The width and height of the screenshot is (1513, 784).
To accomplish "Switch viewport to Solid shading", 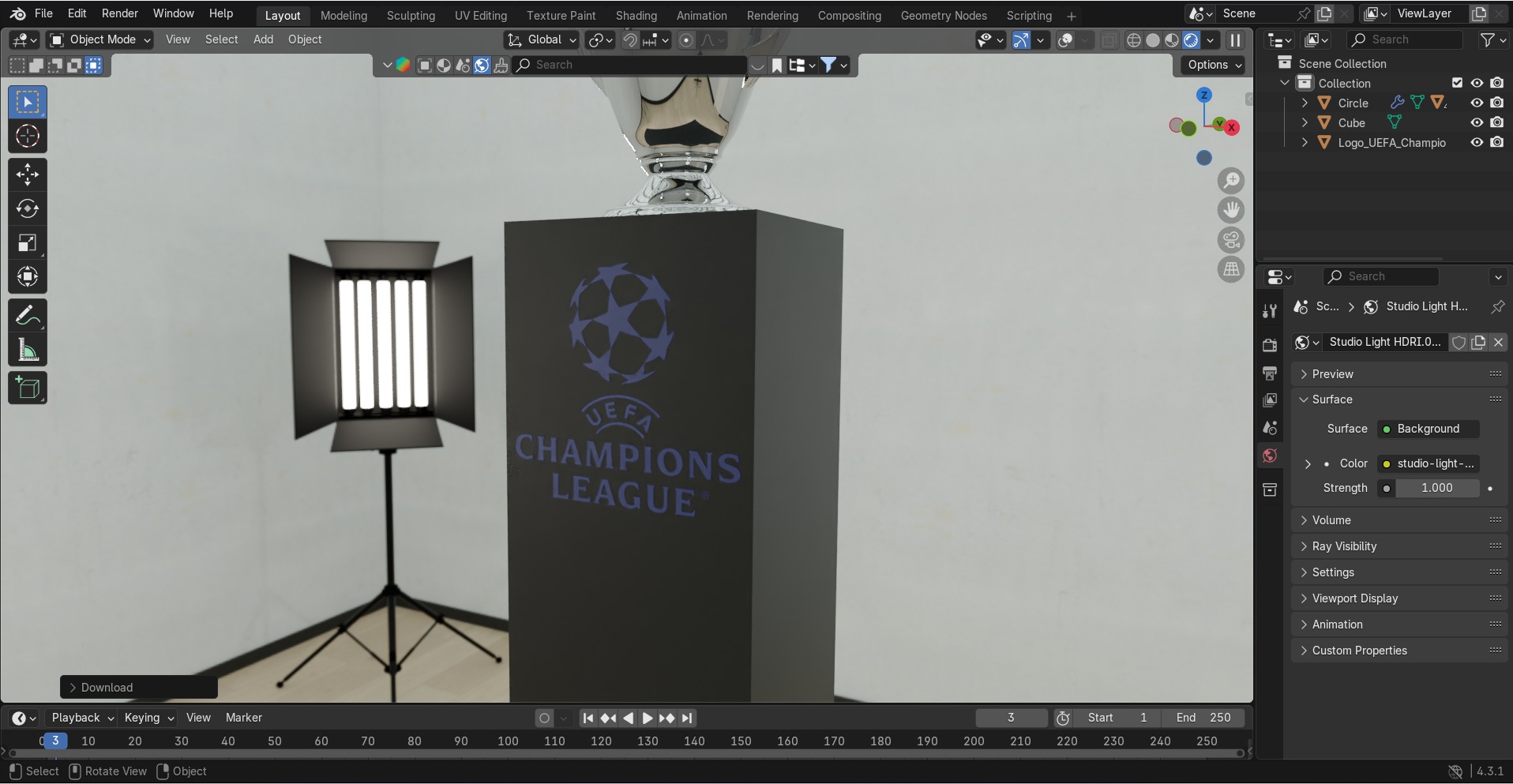I will pyautogui.click(x=1153, y=40).
